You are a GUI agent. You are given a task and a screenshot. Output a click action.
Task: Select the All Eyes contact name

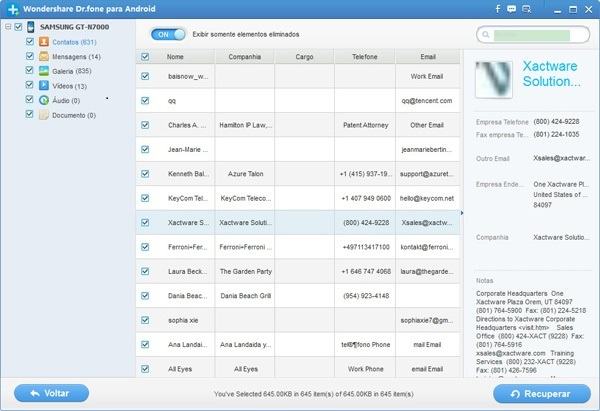tap(180, 369)
